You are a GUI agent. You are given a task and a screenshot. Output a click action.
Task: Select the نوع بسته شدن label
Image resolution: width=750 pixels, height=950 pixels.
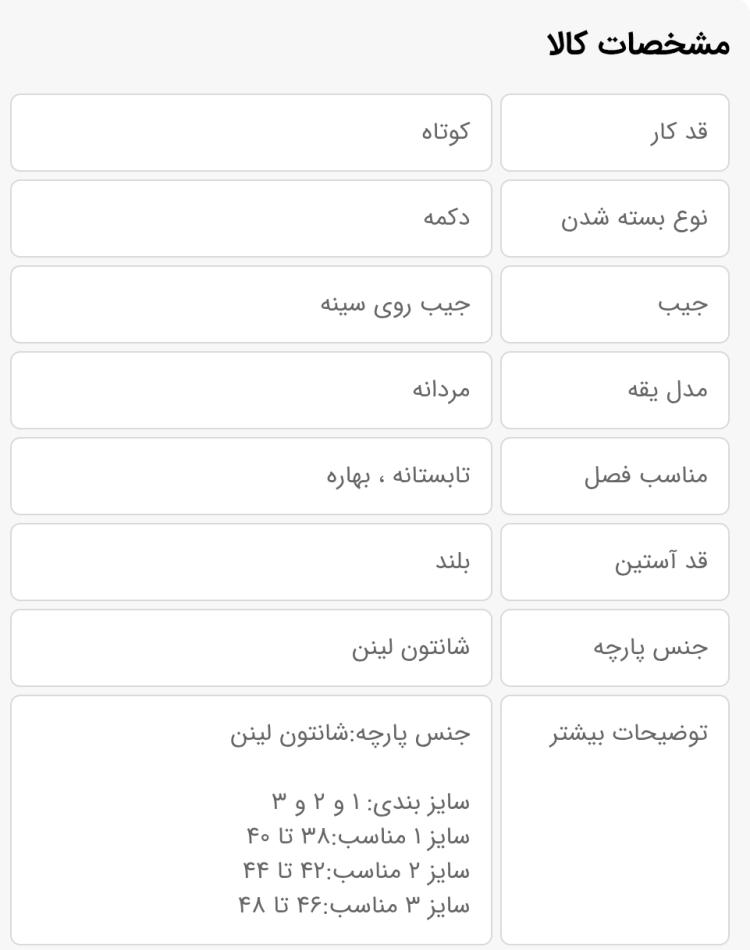click(x=634, y=219)
